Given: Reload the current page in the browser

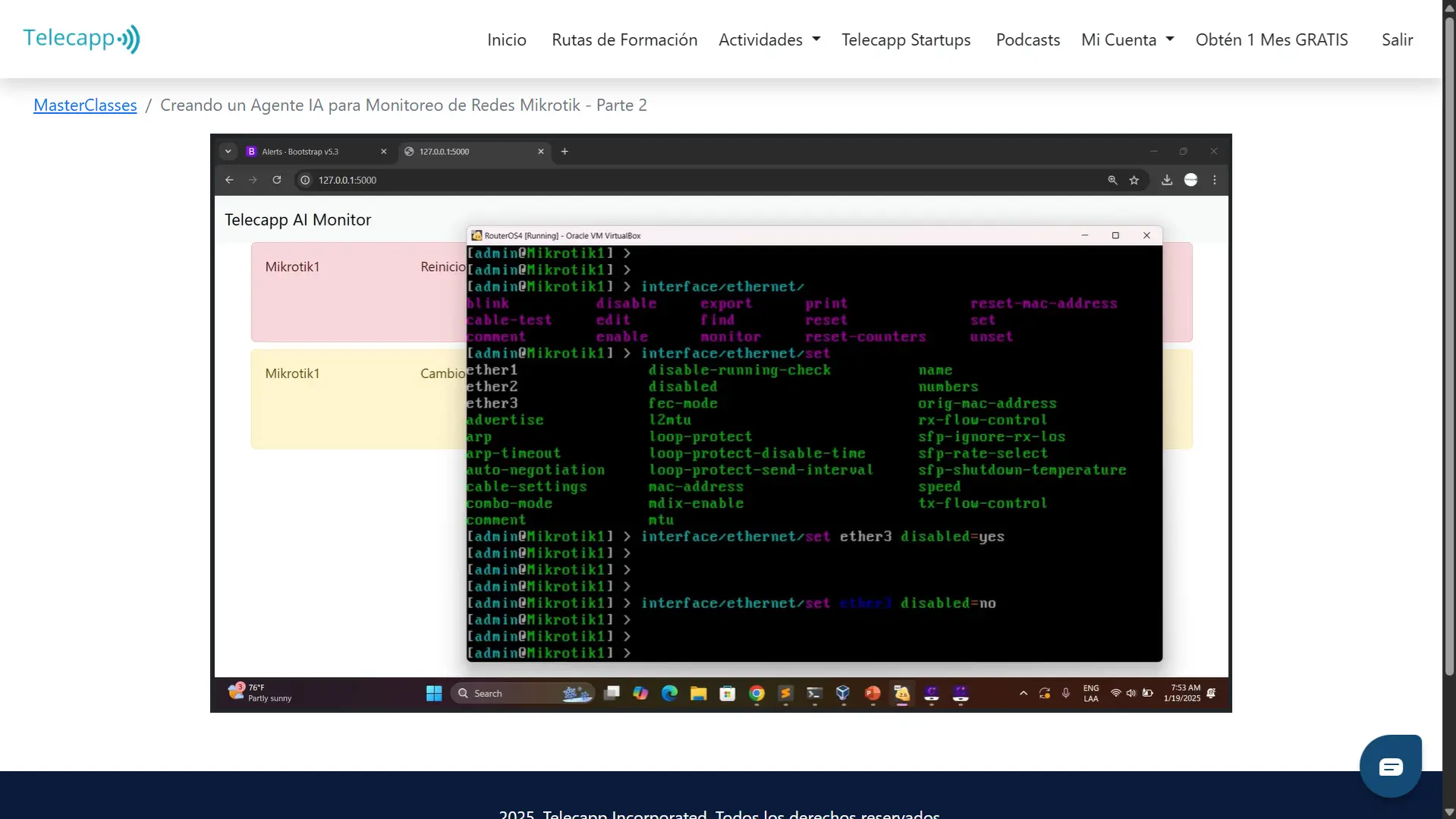Looking at the screenshot, I should point(277,180).
